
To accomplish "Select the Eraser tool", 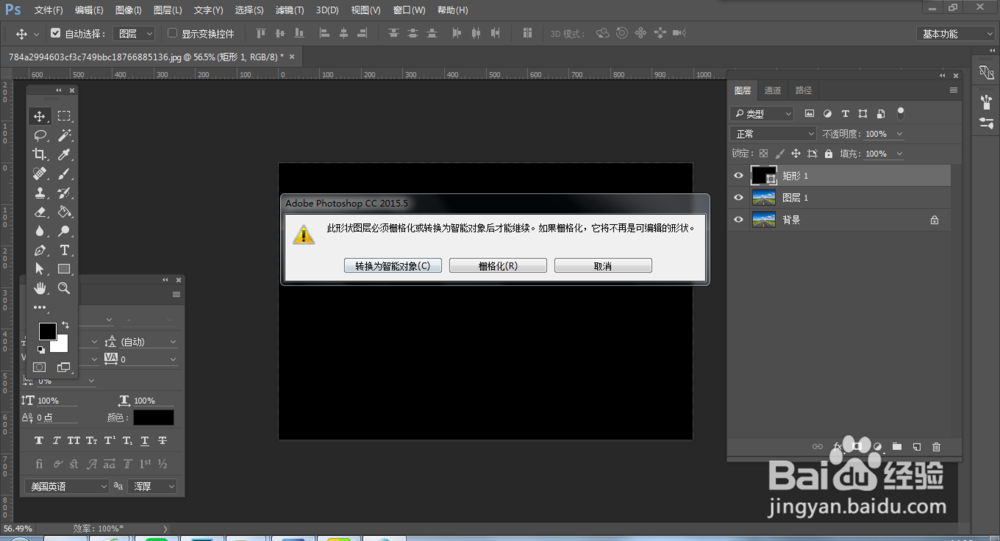I will pyautogui.click(x=40, y=212).
